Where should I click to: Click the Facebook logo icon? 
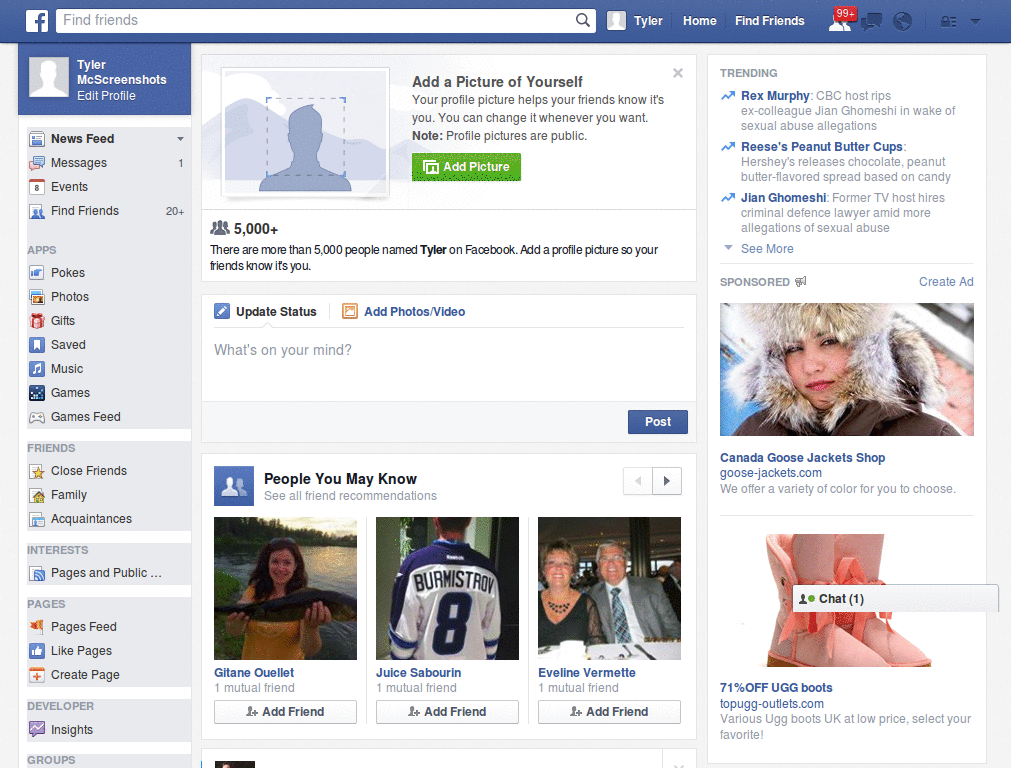tap(37, 21)
